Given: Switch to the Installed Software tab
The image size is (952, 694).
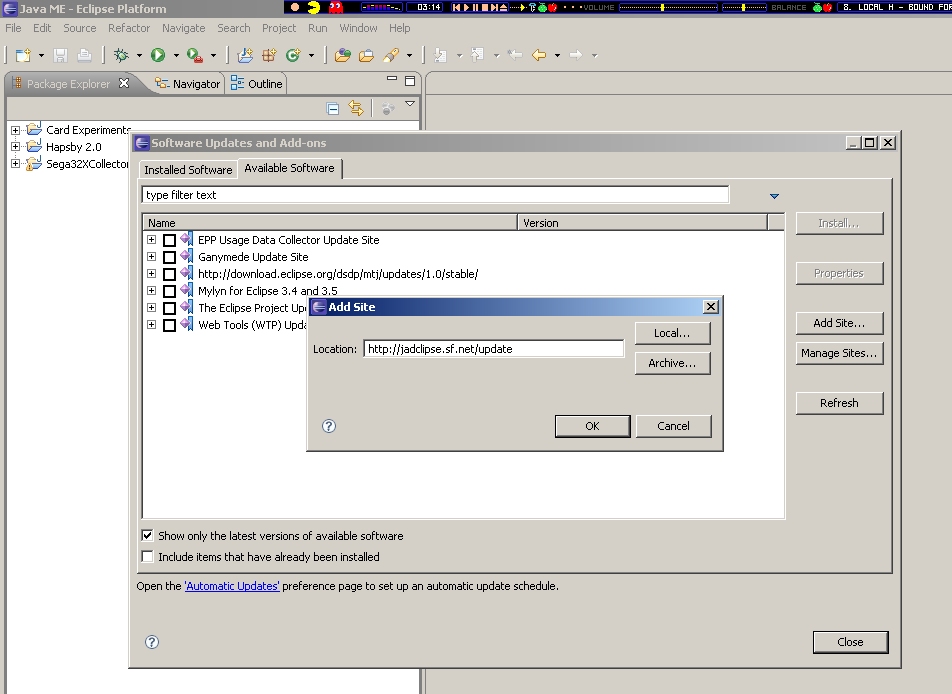Looking at the screenshot, I should click(x=188, y=170).
